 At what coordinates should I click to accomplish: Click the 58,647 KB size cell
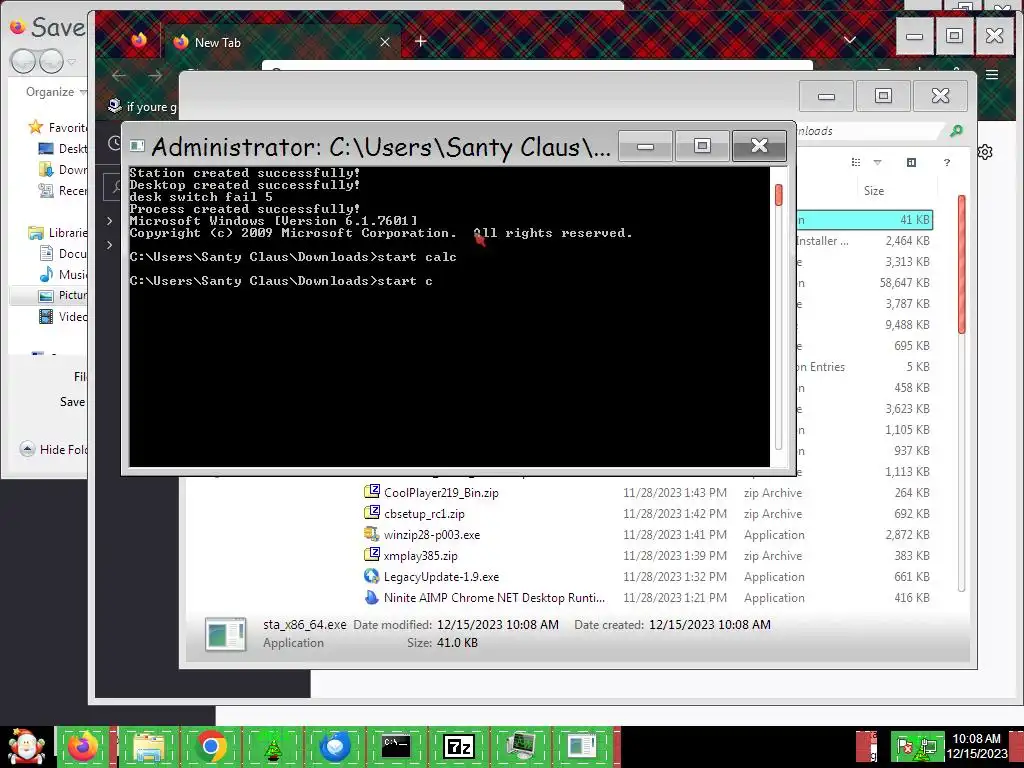(904, 283)
